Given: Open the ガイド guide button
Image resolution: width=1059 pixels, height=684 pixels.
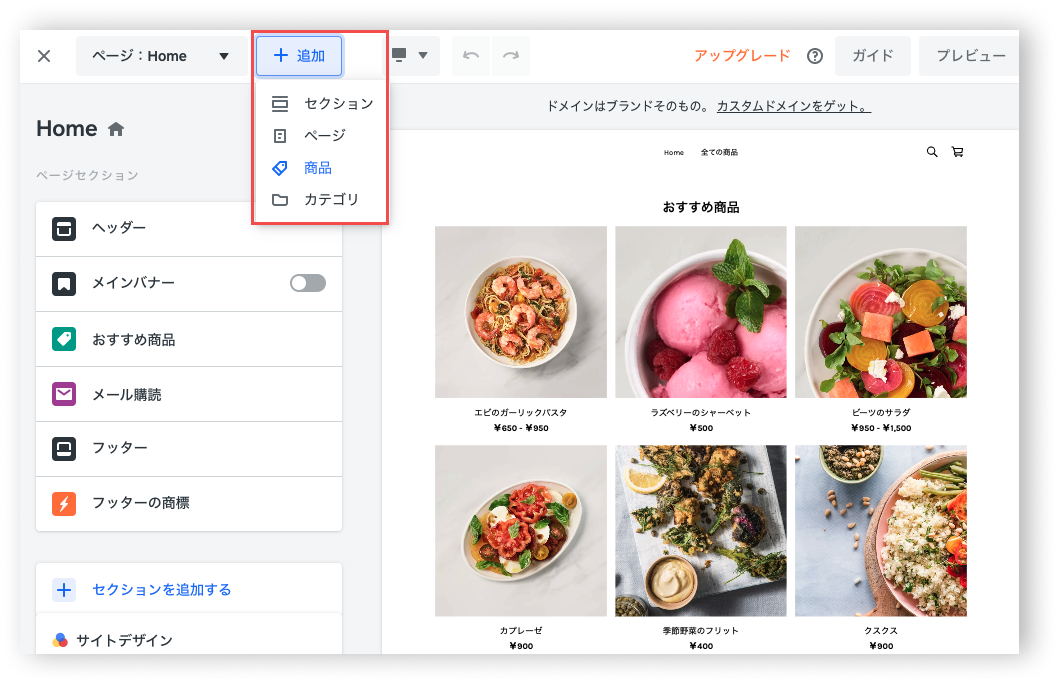Looking at the screenshot, I should coord(873,56).
